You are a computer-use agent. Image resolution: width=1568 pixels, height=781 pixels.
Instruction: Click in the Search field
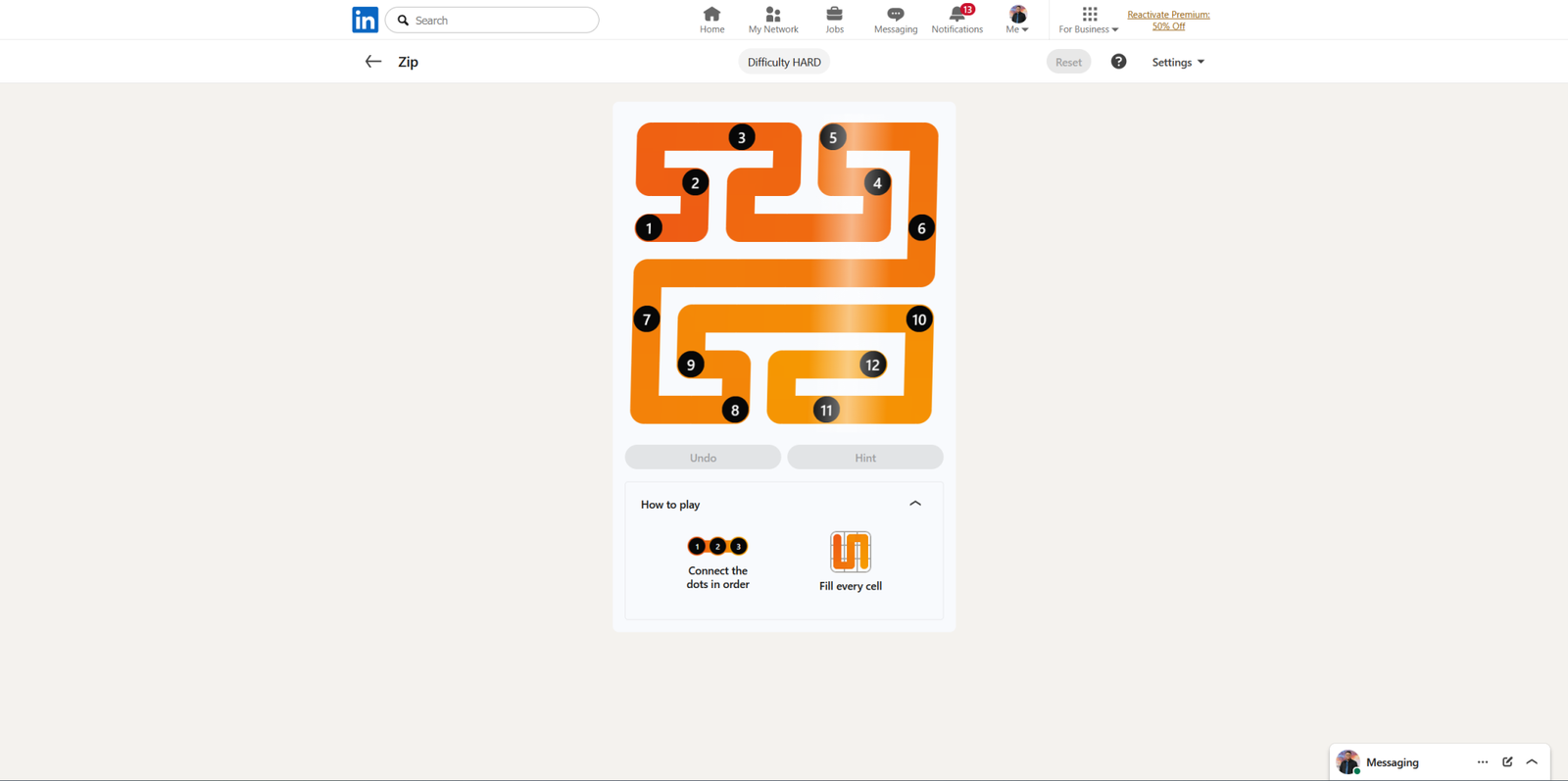[500, 20]
